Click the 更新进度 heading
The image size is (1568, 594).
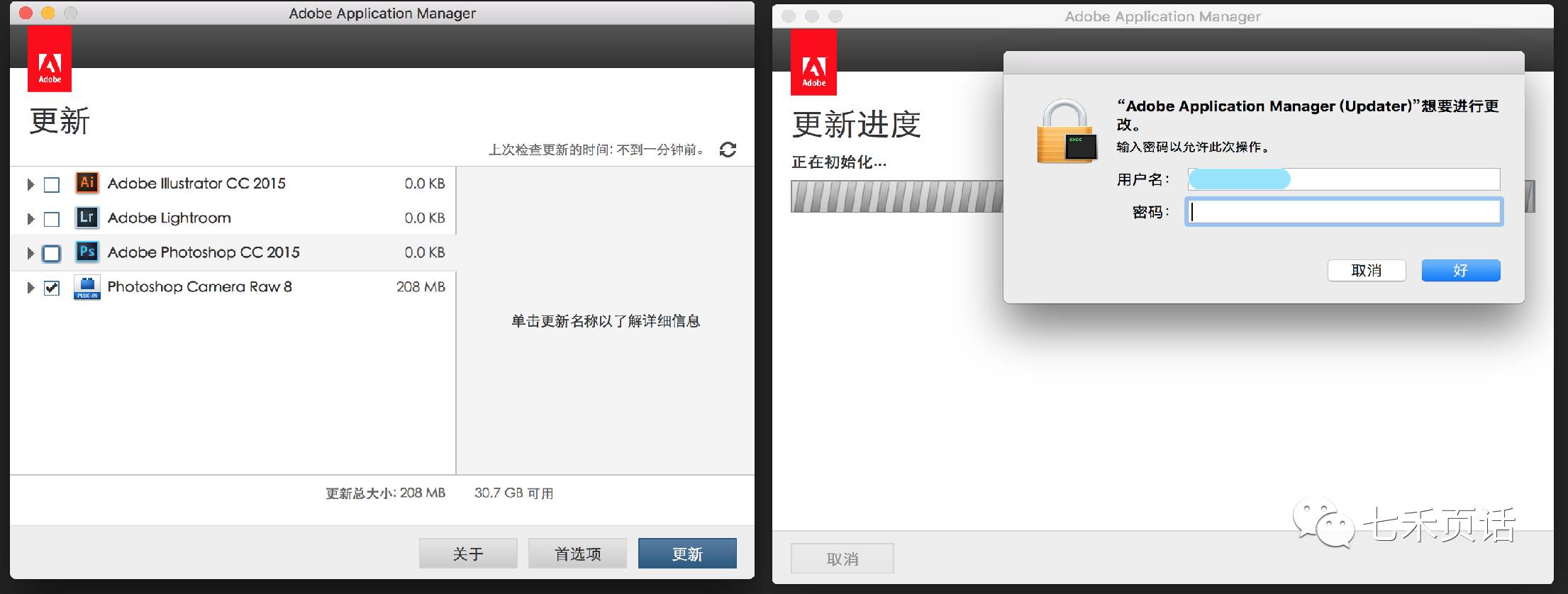(857, 125)
